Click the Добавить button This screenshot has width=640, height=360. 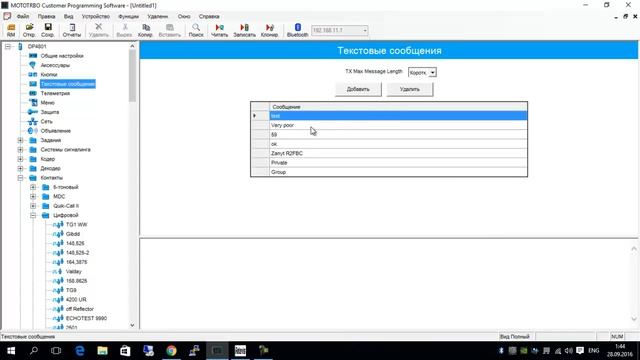pyautogui.click(x=358, y=89)
